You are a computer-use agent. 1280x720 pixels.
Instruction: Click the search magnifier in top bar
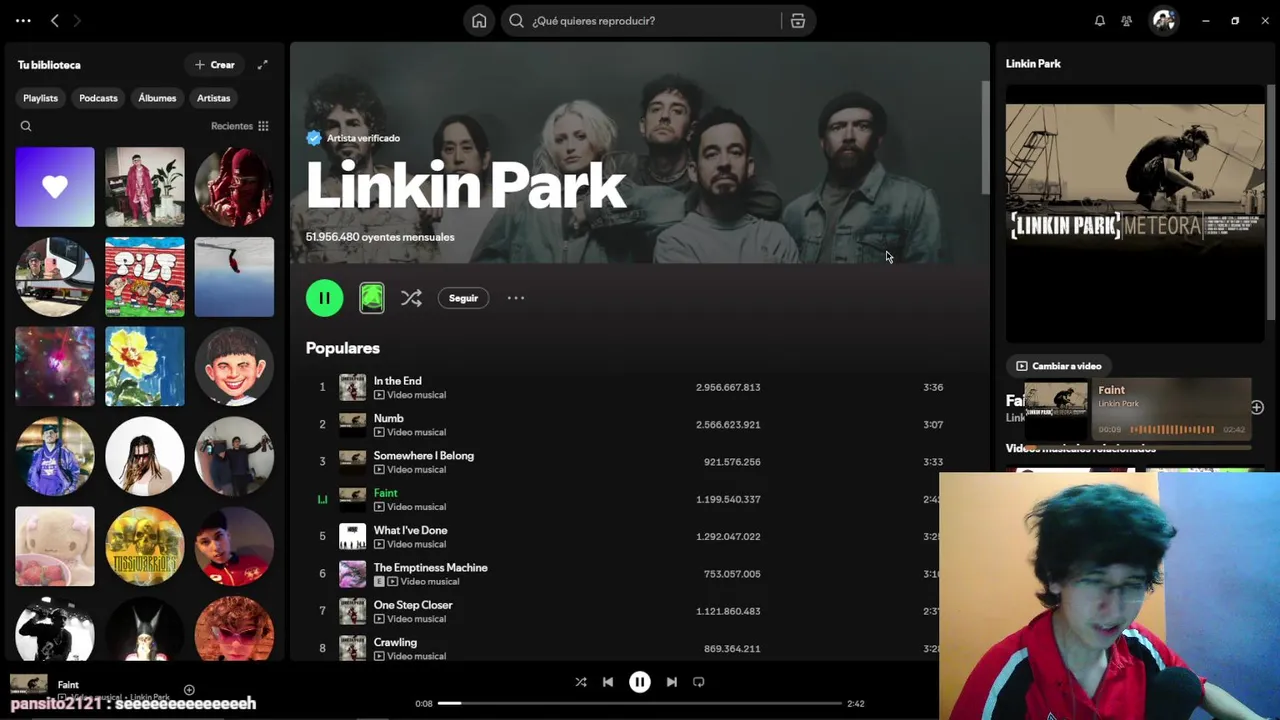point(516,20)
